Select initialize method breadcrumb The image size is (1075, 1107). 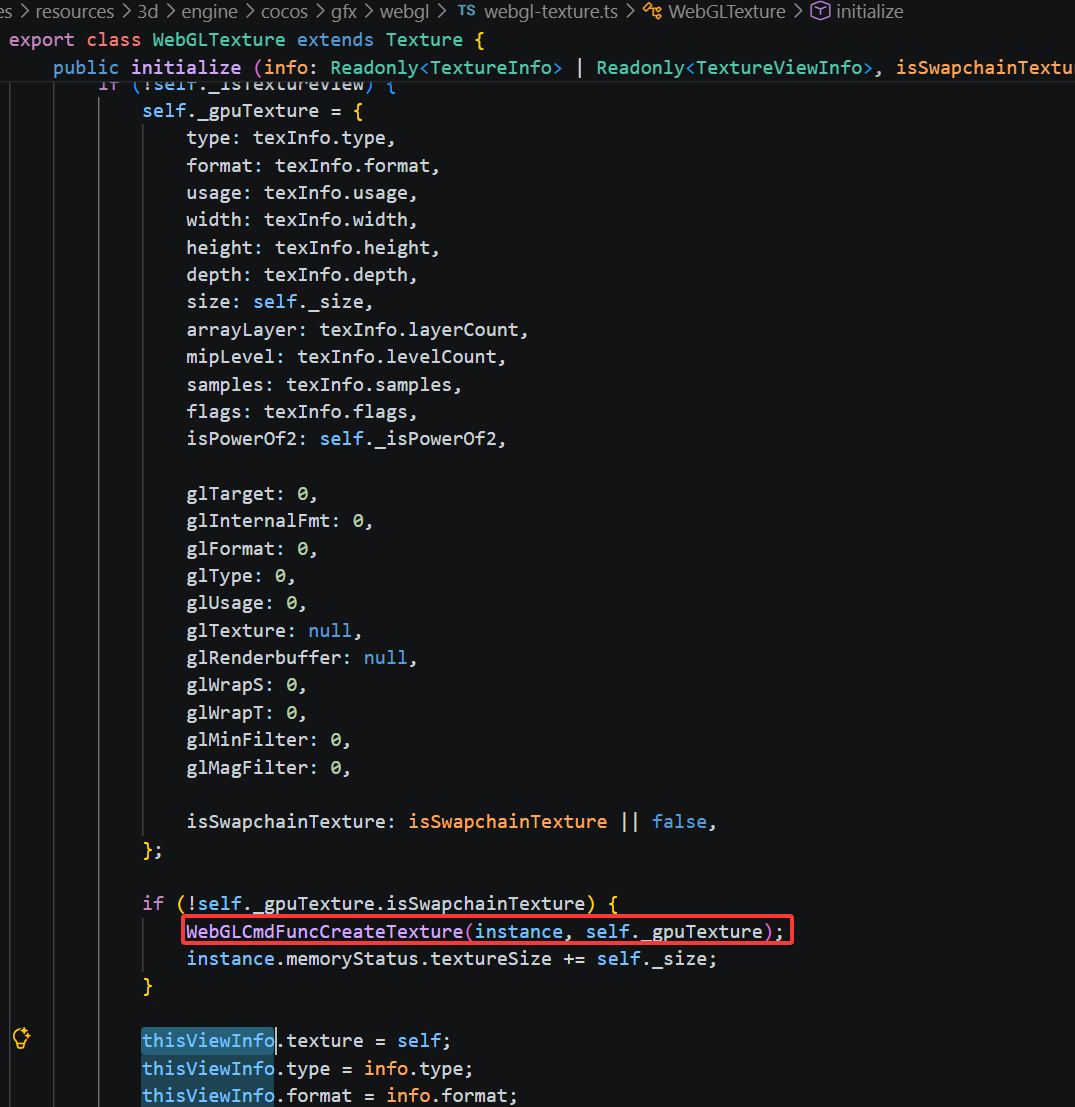point(870,12)
